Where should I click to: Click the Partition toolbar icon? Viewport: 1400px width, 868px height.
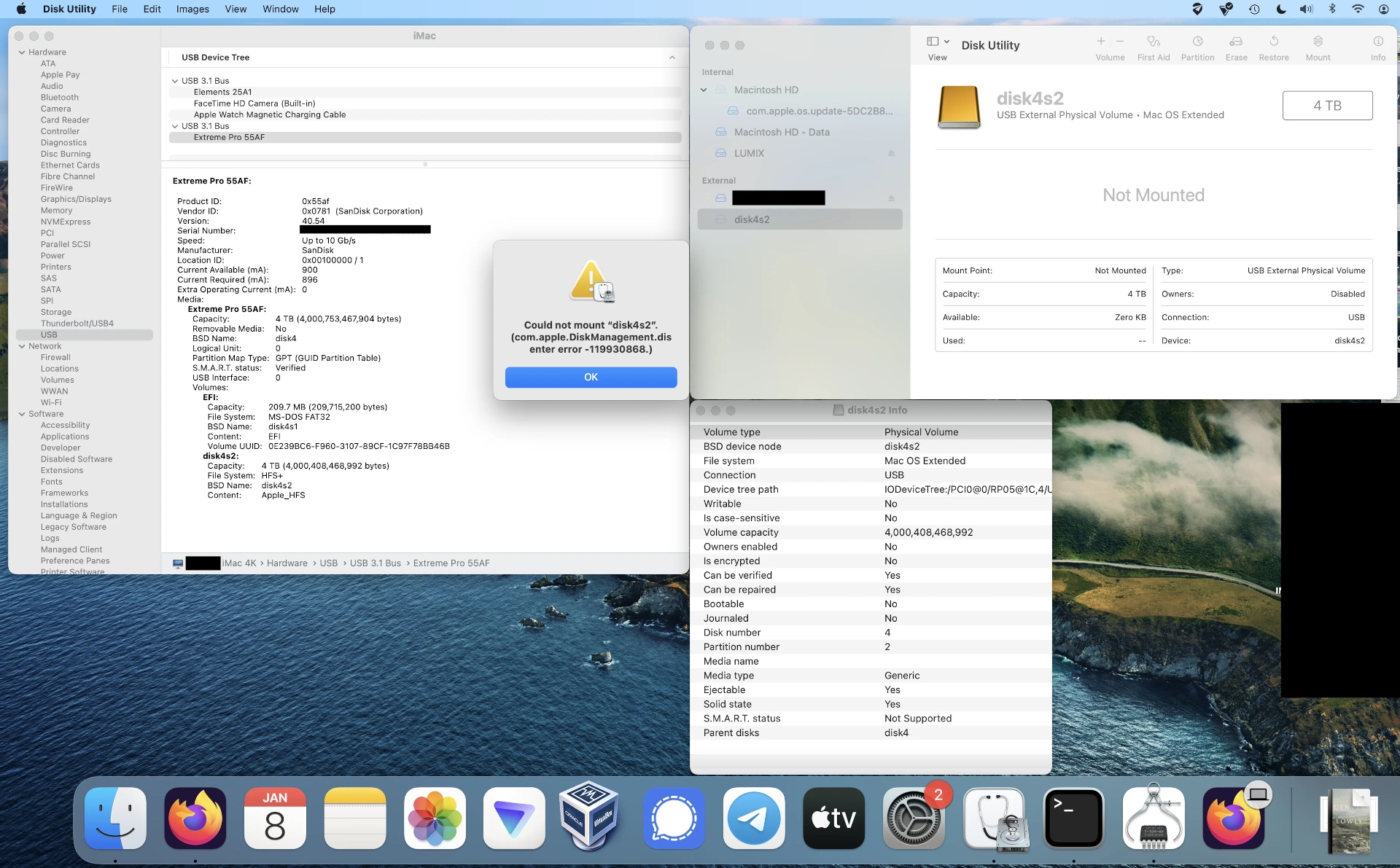tap(1197, 42)
